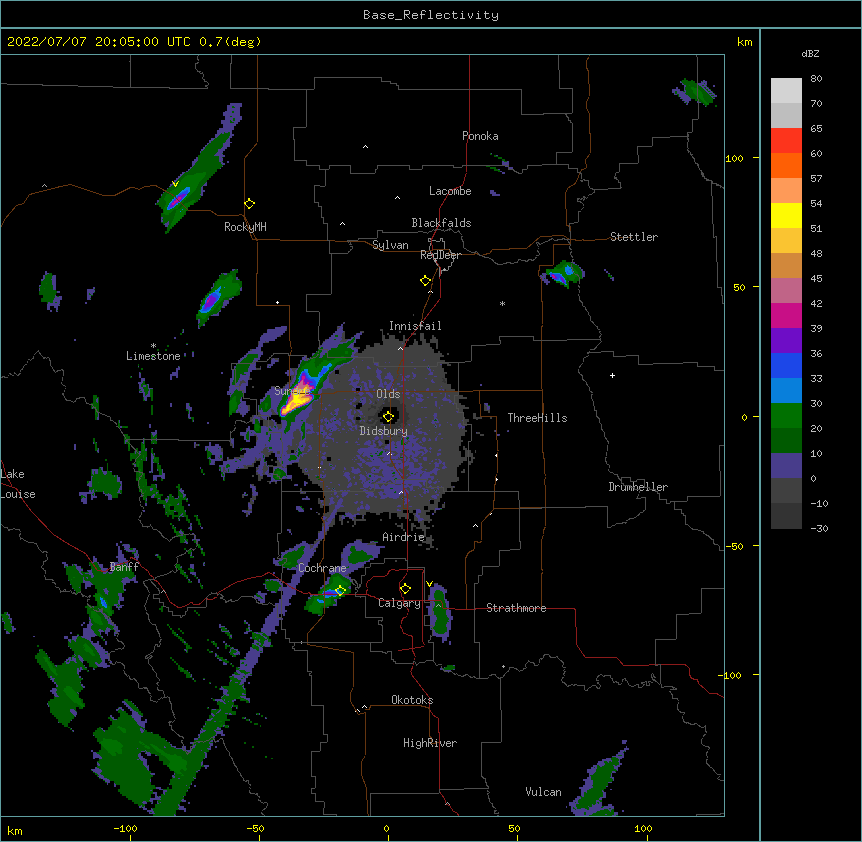Click the purple 0-10 dBZ legend swatch
Screen dimensions: 862x842
point(786,466)
